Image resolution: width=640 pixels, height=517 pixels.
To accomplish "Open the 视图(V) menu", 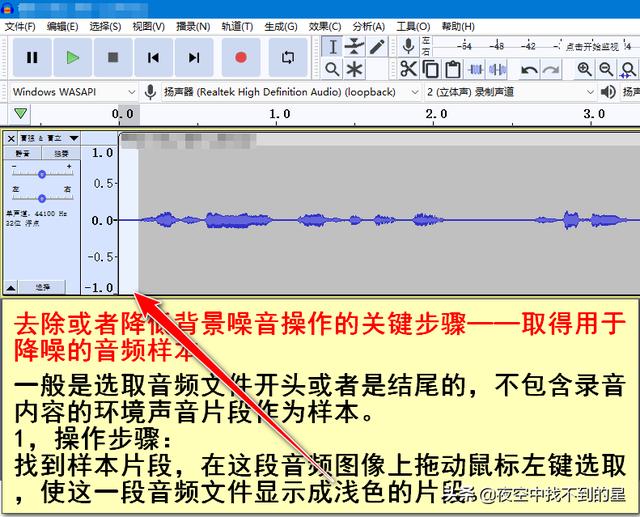I will click(x=149, y=27).
